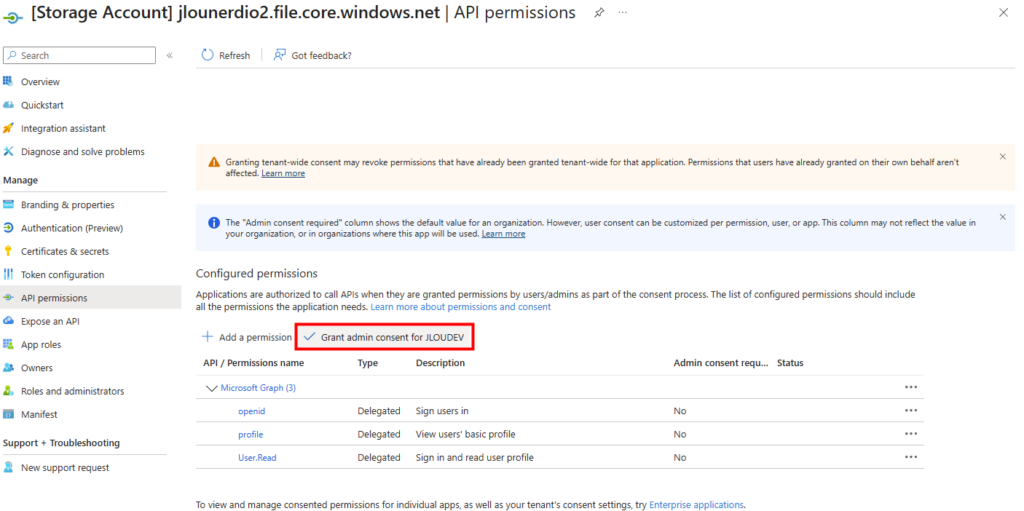1024x511 pixels.
Task: Open App roles in the left menu
Action: (41, 344)
